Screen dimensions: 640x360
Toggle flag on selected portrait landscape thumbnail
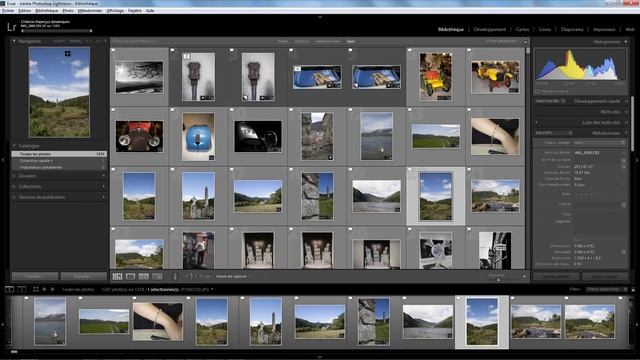[x=410, y=169]
